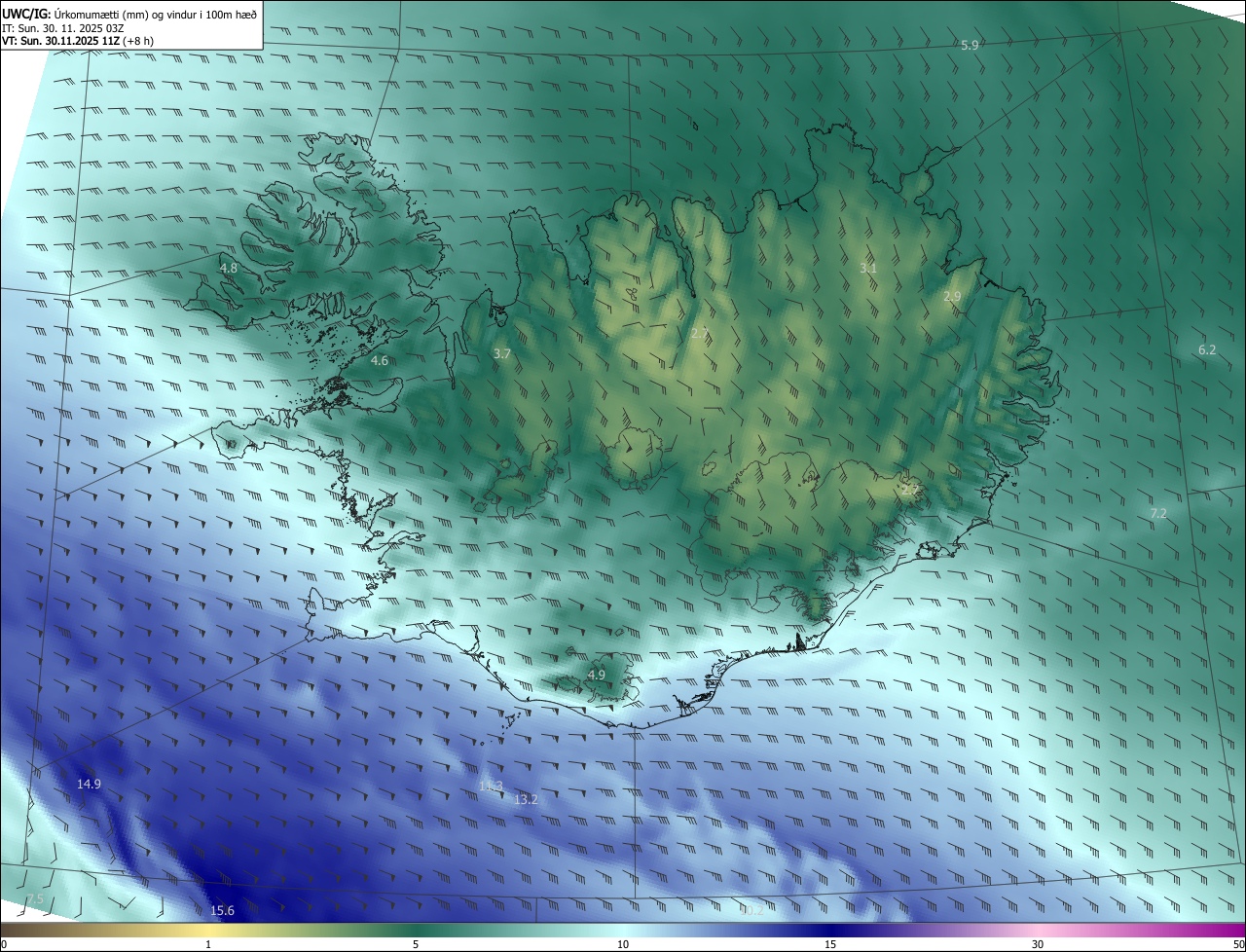
Task: Click the 15 tick on the color scale
Action: [x=830, y=944]
